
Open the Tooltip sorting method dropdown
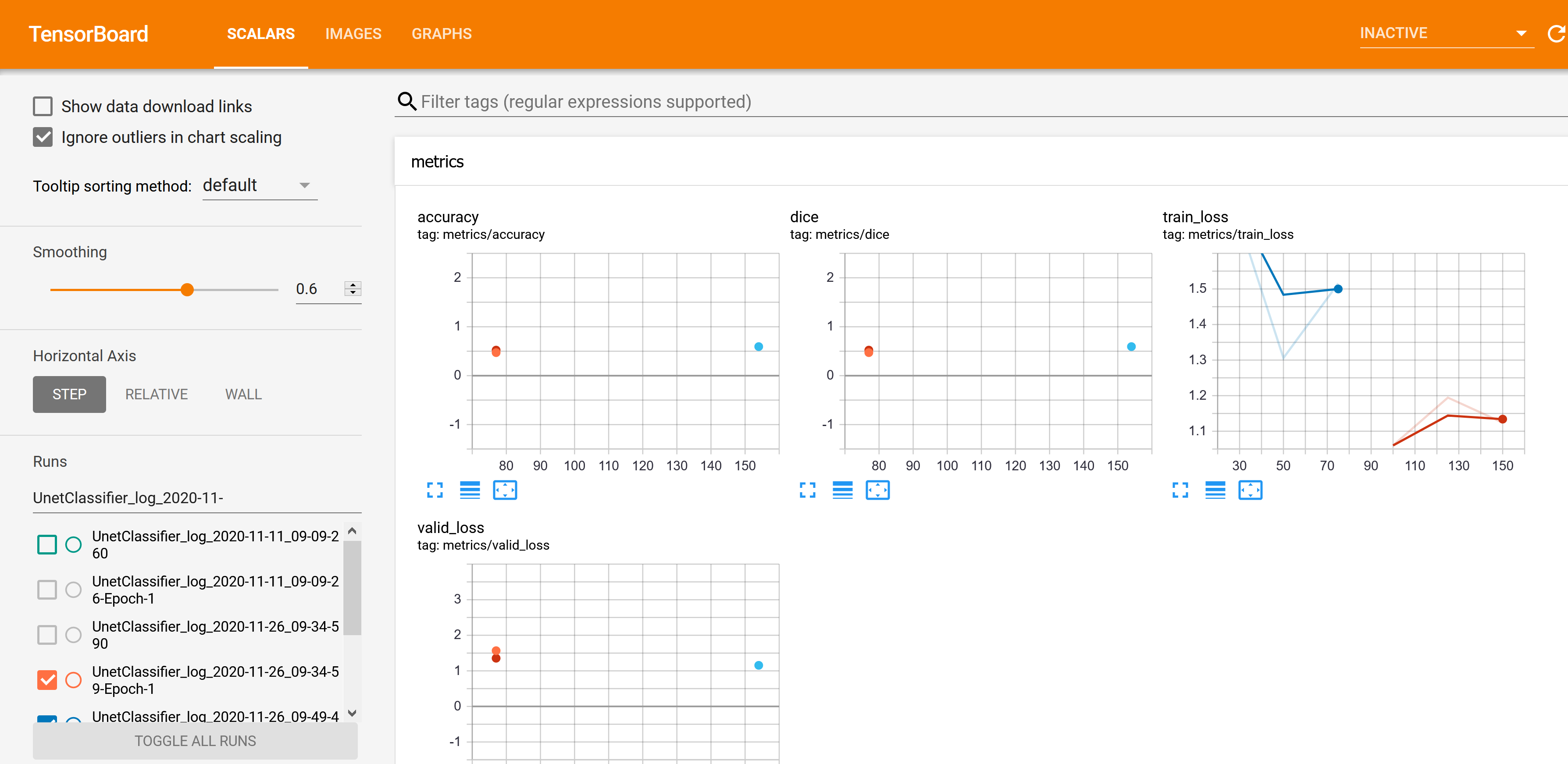[x=259, y=185]
